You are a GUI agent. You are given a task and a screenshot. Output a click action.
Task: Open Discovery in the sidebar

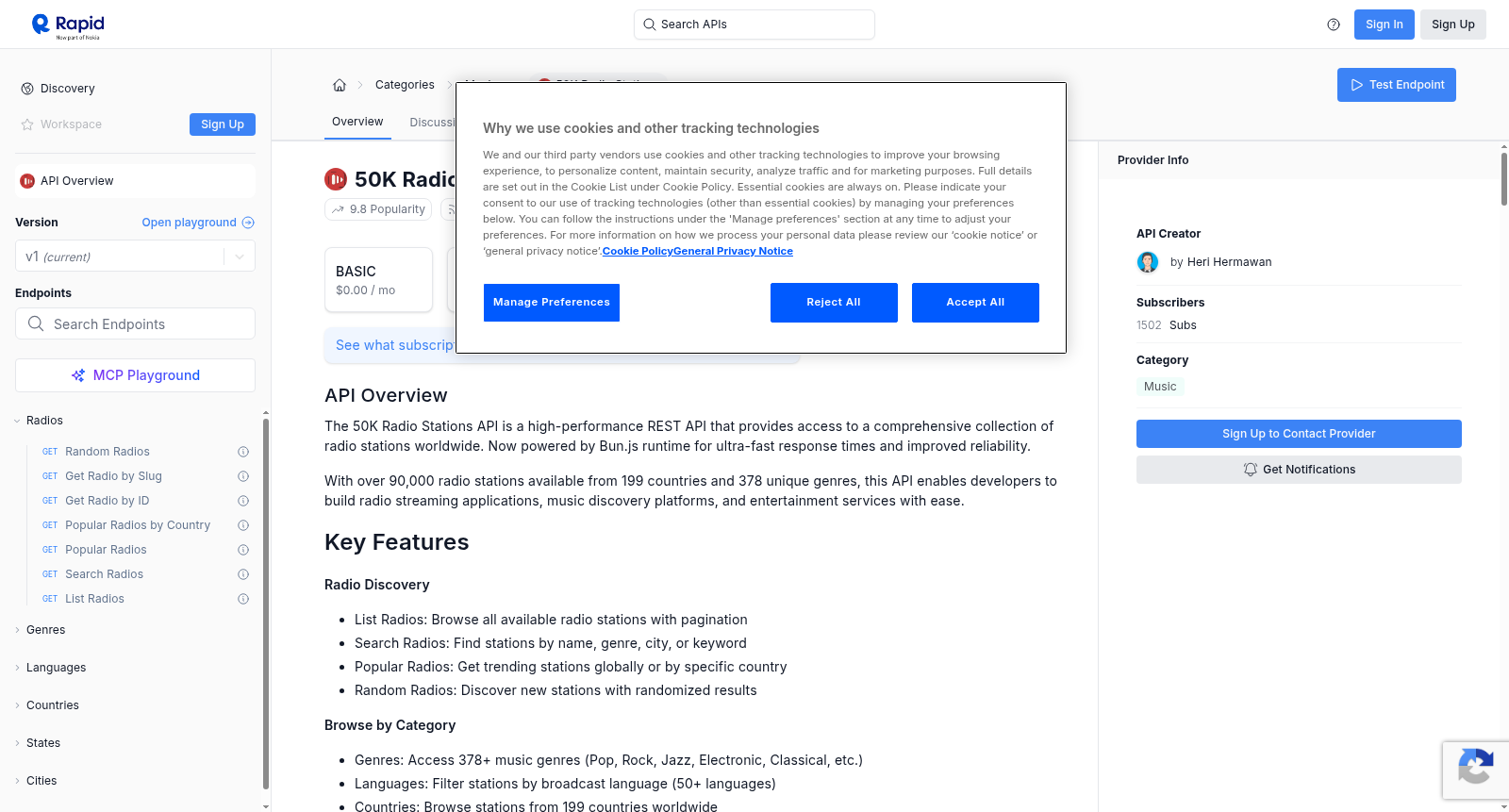click(67, 89)
